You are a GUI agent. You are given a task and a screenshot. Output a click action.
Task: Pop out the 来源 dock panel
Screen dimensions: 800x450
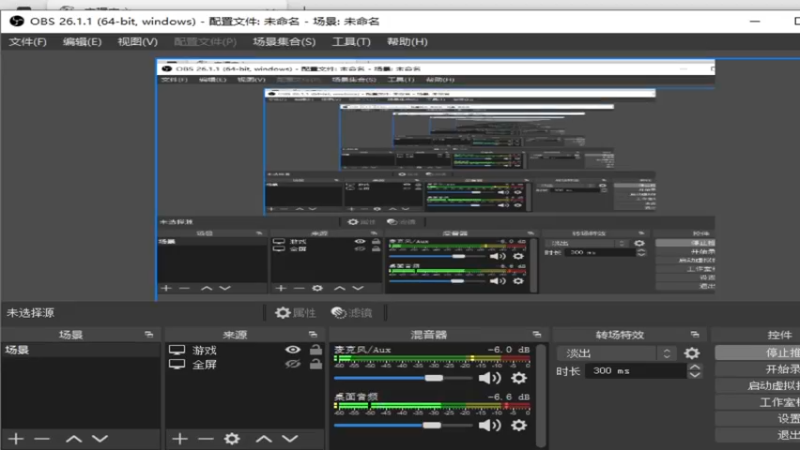tap(313, 335)
